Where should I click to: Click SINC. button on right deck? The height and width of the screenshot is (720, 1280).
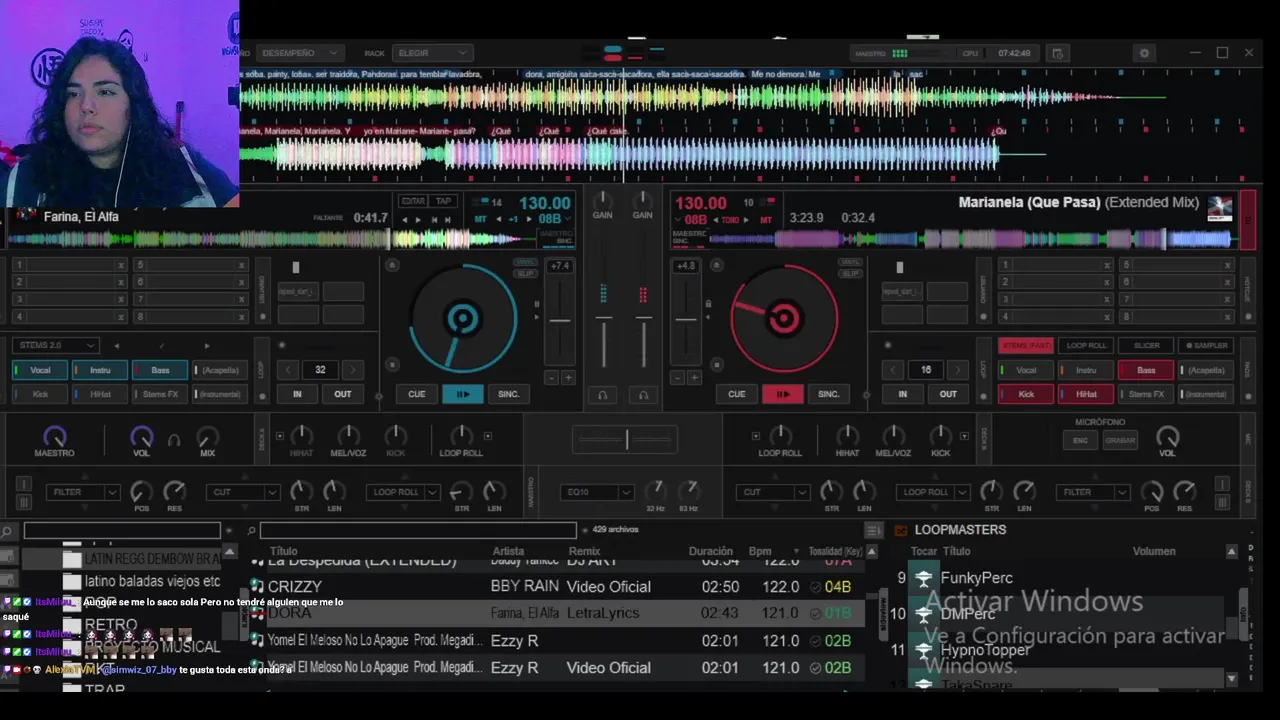point(829,394)
